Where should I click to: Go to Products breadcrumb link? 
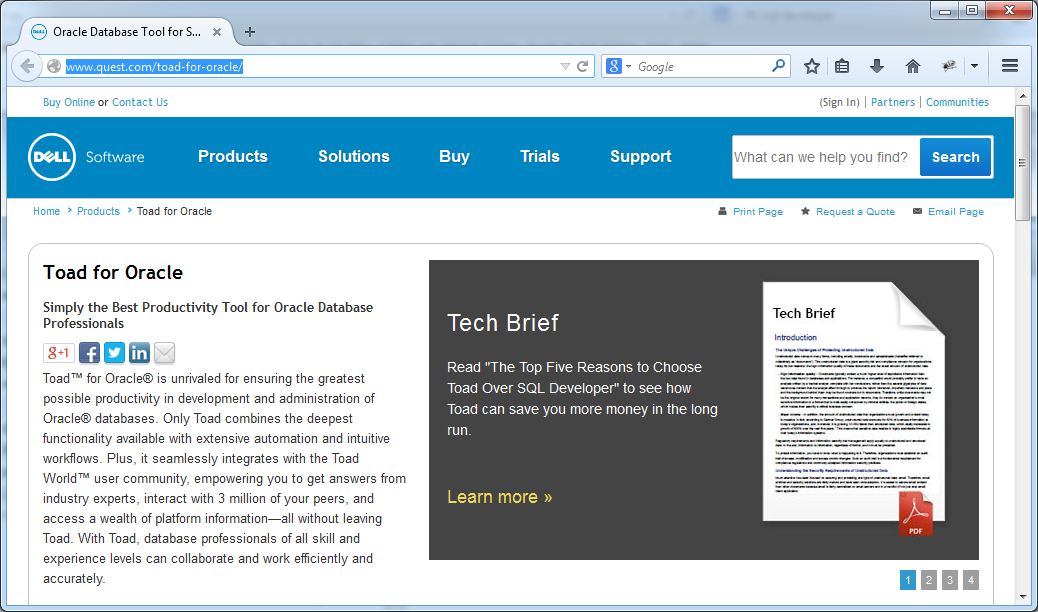tap(98, 211)
